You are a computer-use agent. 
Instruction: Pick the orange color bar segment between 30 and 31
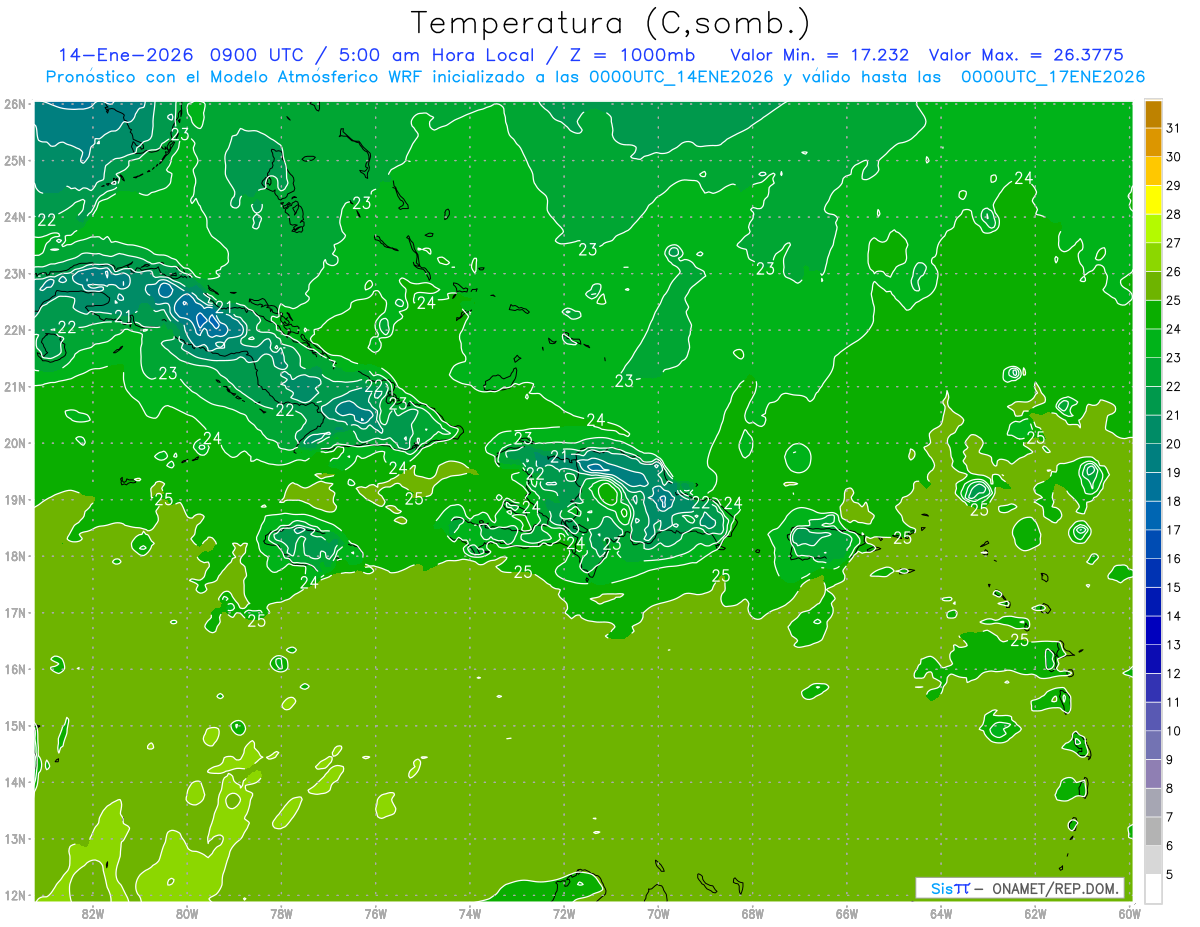pyautogui.click(x=1153, y=143)
